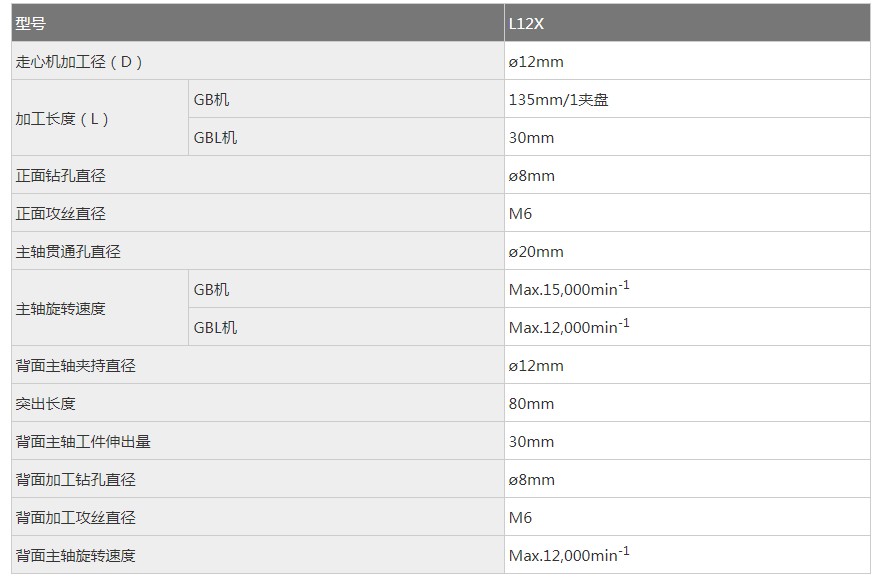880x574 pixels.
Task: Select the GB机 cell beside 主轴旋转速度
Action: (211, 289)
